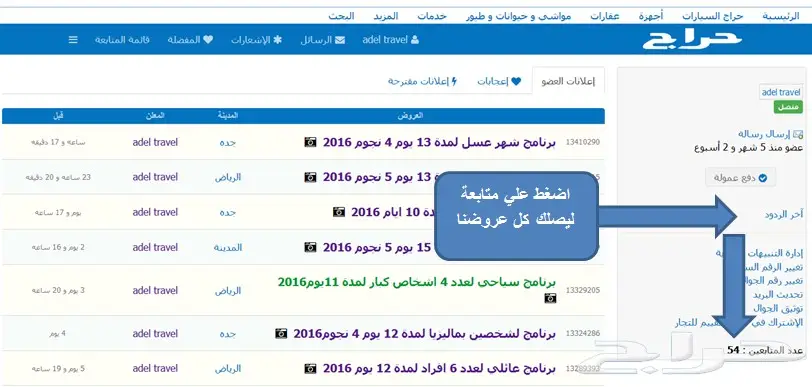This screenshot has width=812, height=387.
Task: Open الإشعارات notifications in header
Action: [256, 39]
